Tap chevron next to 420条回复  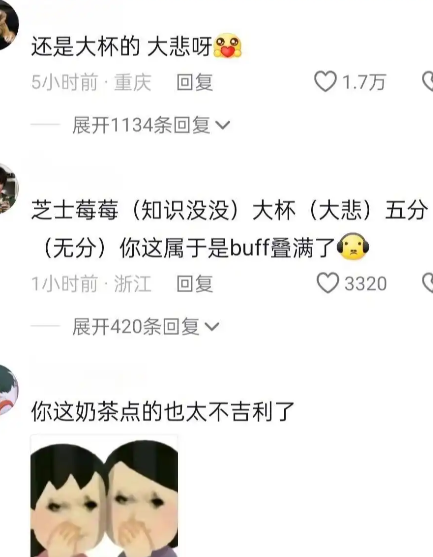[212, 327]
